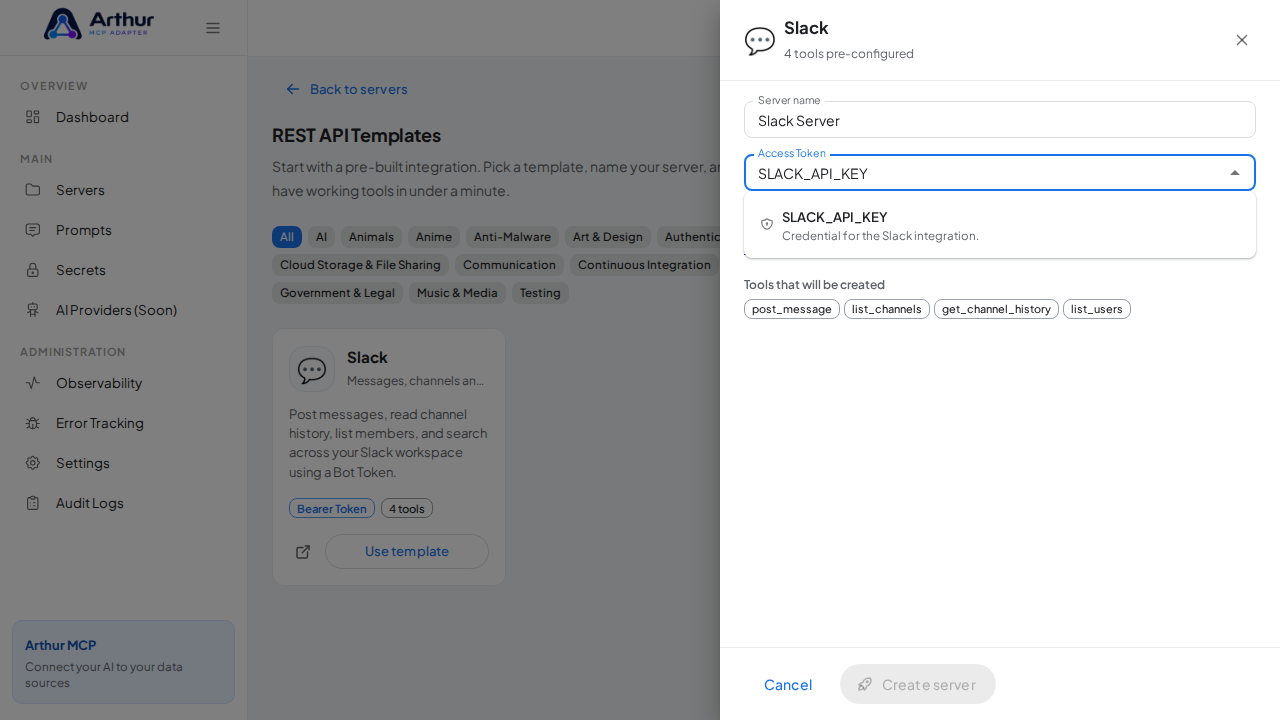Viewport: 1280px width, 720px height.
Task: Click the Arthur MCP Adapter logo
Action: pyautogui.click(x=98, y=24)
